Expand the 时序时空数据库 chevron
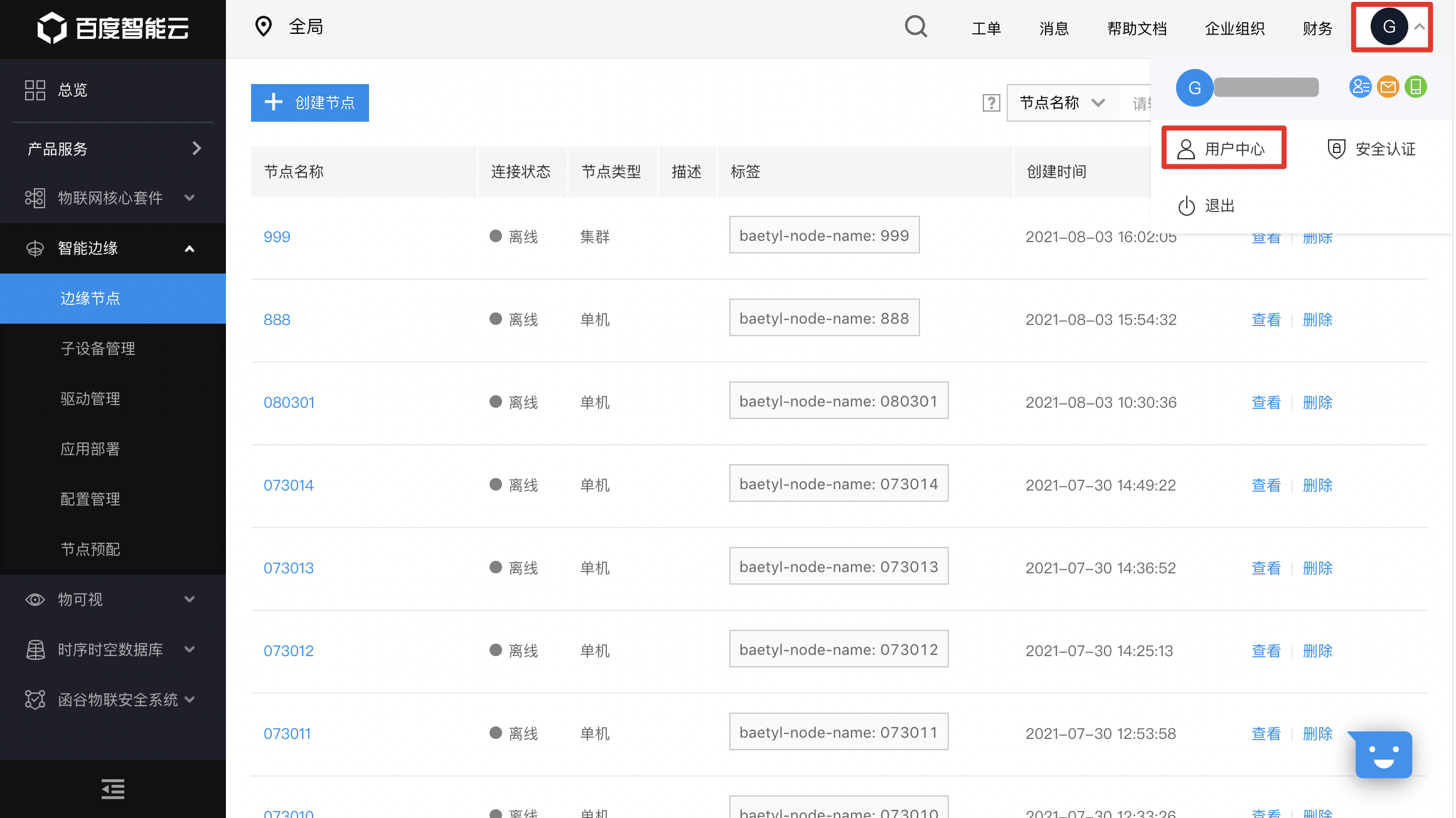The image size is (1456, 818). pyautogui.click(x=190, y=649)
